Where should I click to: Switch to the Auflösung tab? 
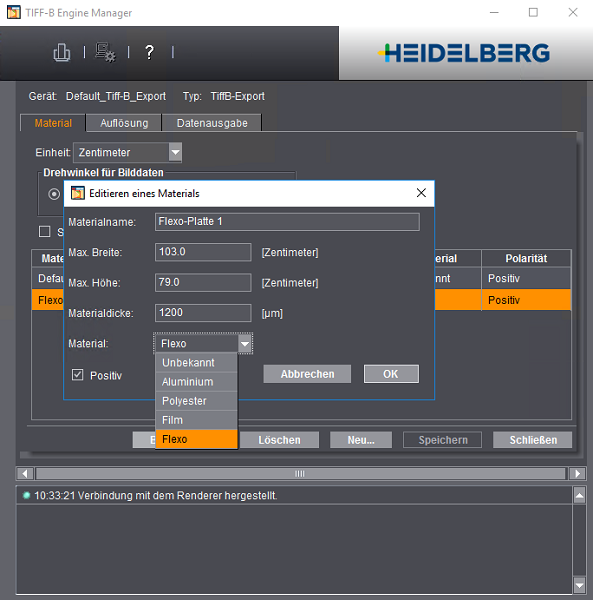click(124, 123)
